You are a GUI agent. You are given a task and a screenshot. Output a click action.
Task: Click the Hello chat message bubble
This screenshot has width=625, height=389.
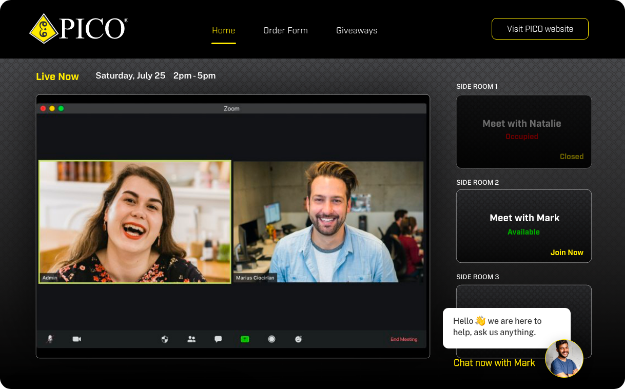pos(507,328)
